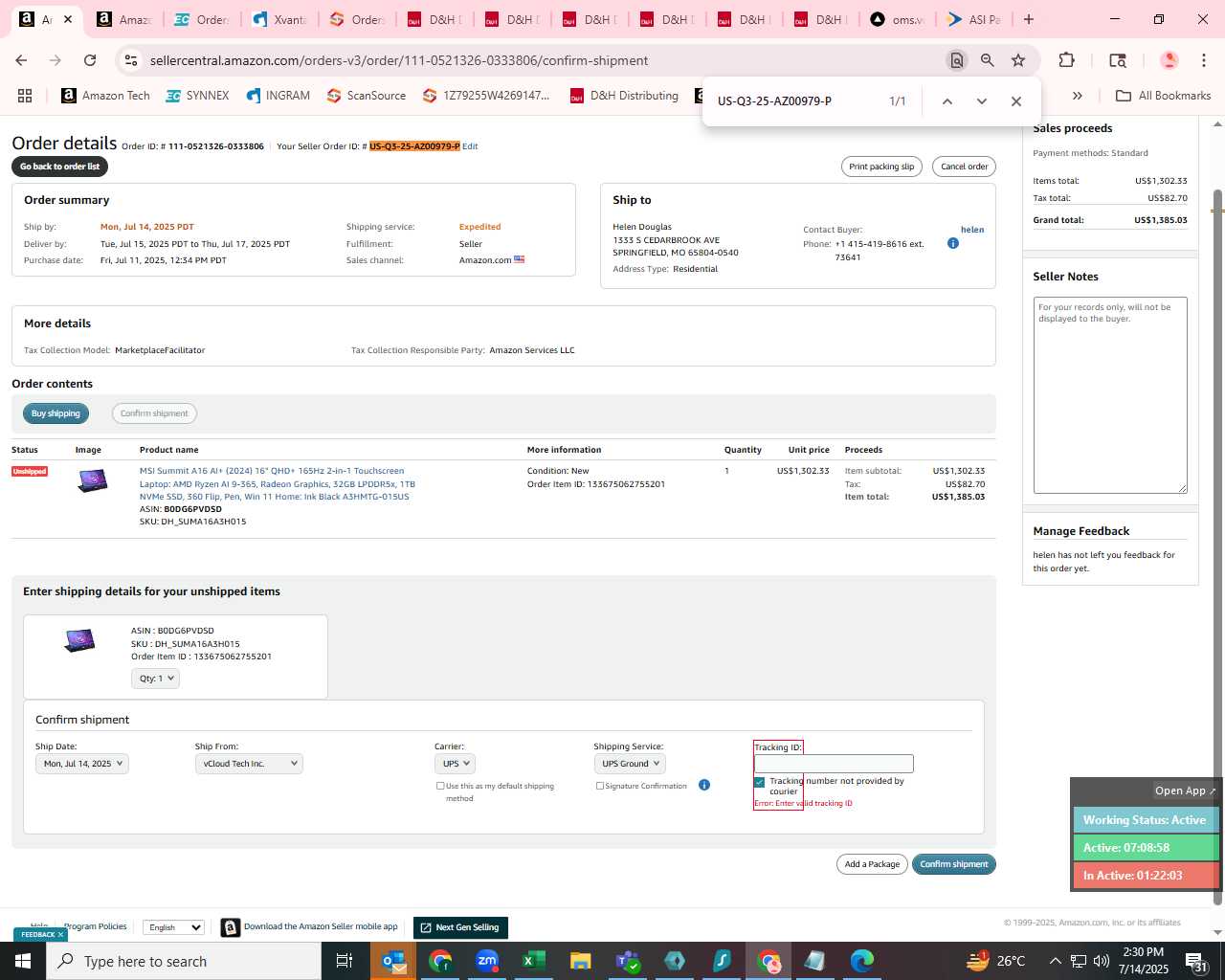Show more bookmarks with double chevron
This screenshot has width=1225, height=980.
click(1077, 96)
